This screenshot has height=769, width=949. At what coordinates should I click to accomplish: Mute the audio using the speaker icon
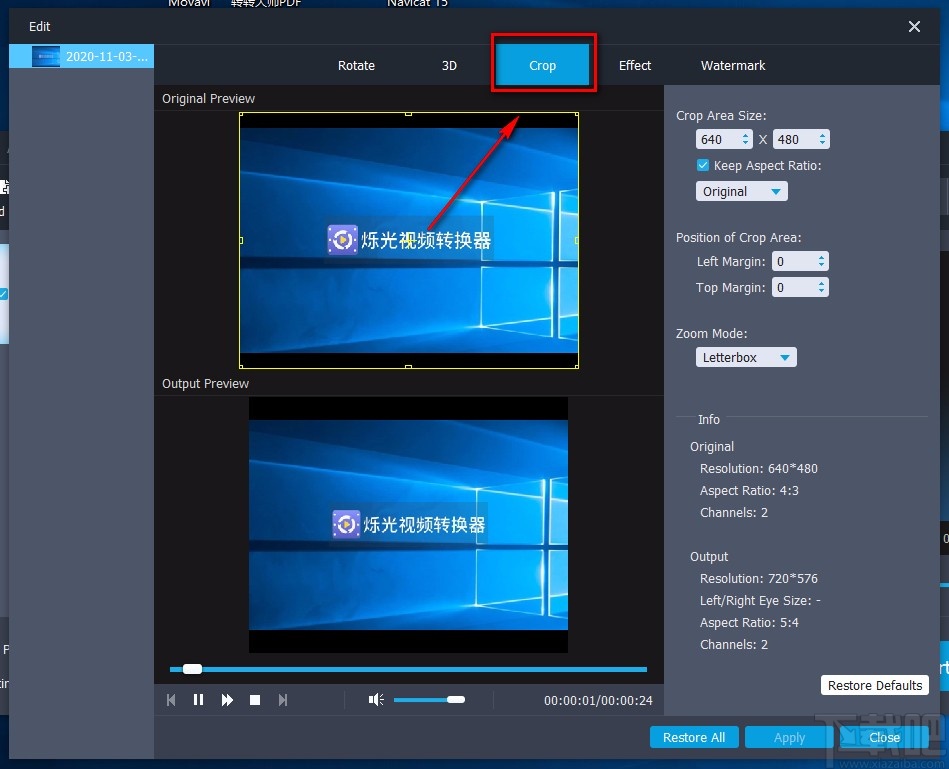click(376, 699)
